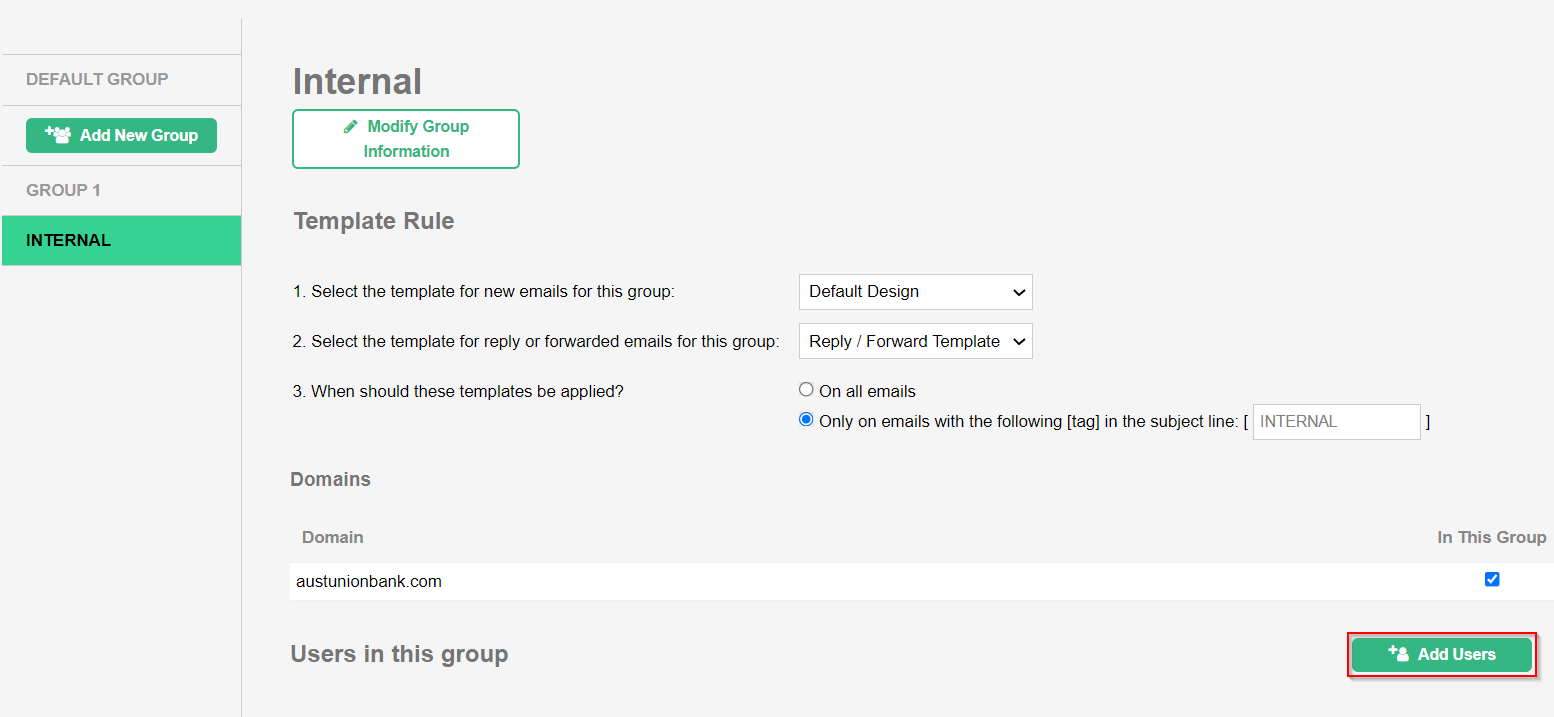Click the In This Group column header
Screen dimensions: 1554x717
click(x=1491, y=537)
